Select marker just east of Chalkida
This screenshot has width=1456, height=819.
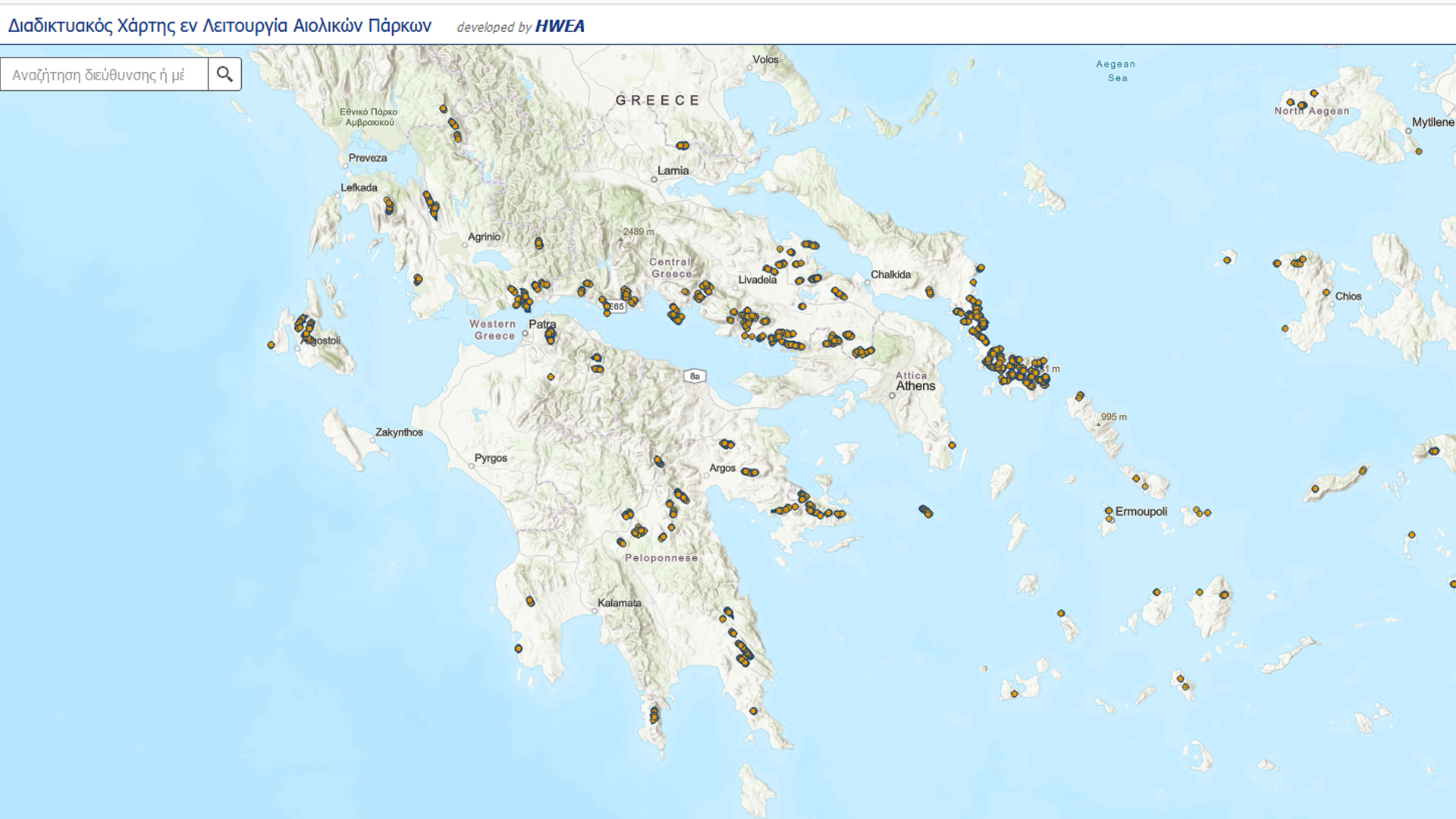click(930, 292)
